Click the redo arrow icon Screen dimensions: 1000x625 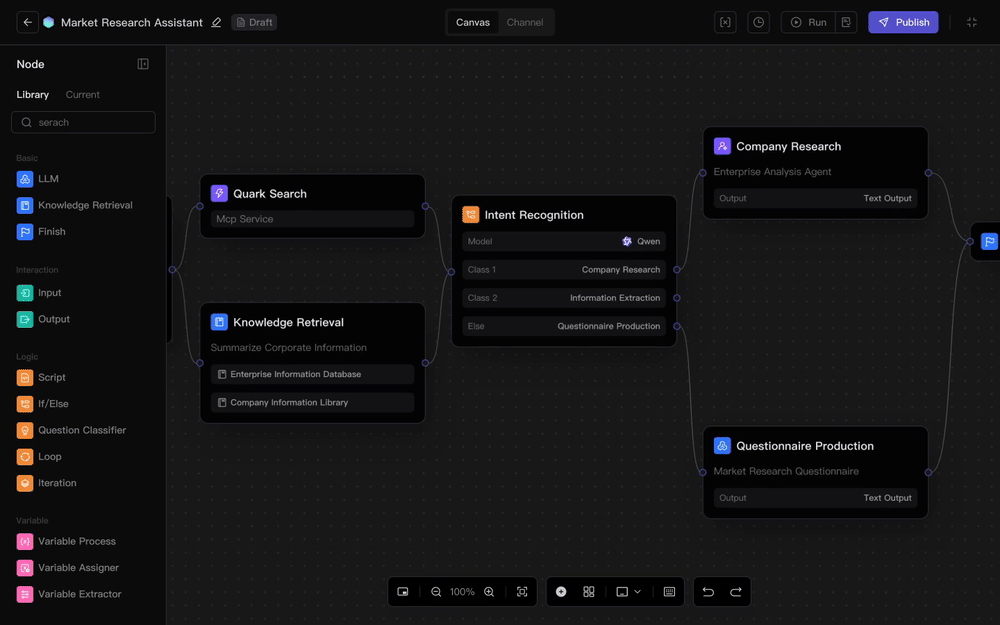pos(736,592)
